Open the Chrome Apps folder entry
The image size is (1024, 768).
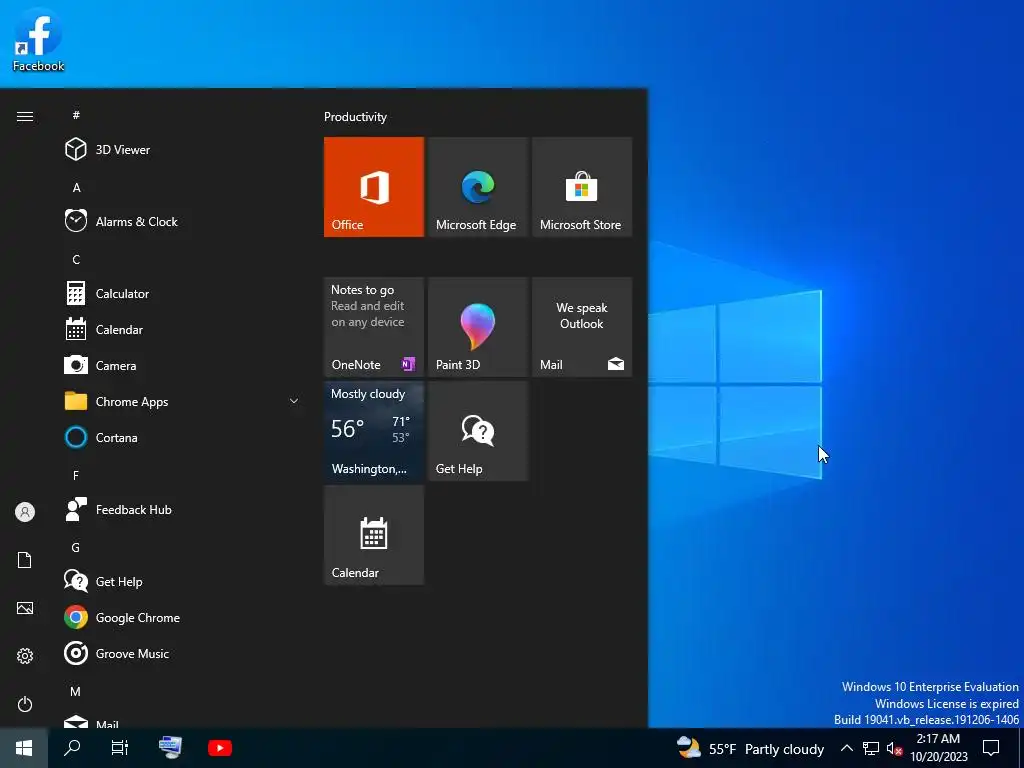pyautogui.click(x=182, y=401)
